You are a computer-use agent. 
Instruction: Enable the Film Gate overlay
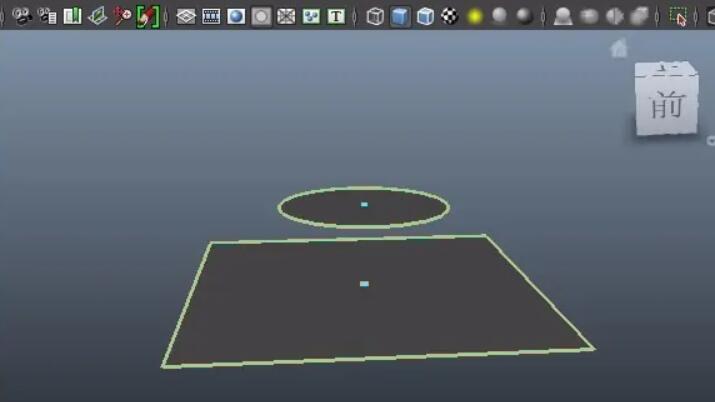pos(211,16)
